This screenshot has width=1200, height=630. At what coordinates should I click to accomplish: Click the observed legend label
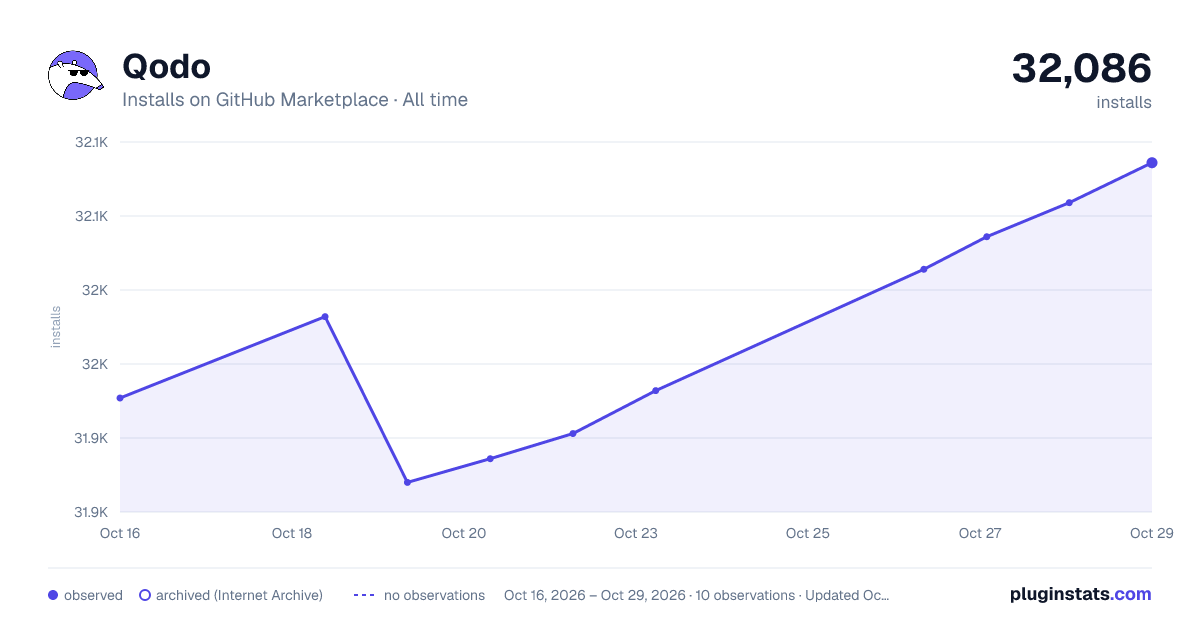point(93,595)
